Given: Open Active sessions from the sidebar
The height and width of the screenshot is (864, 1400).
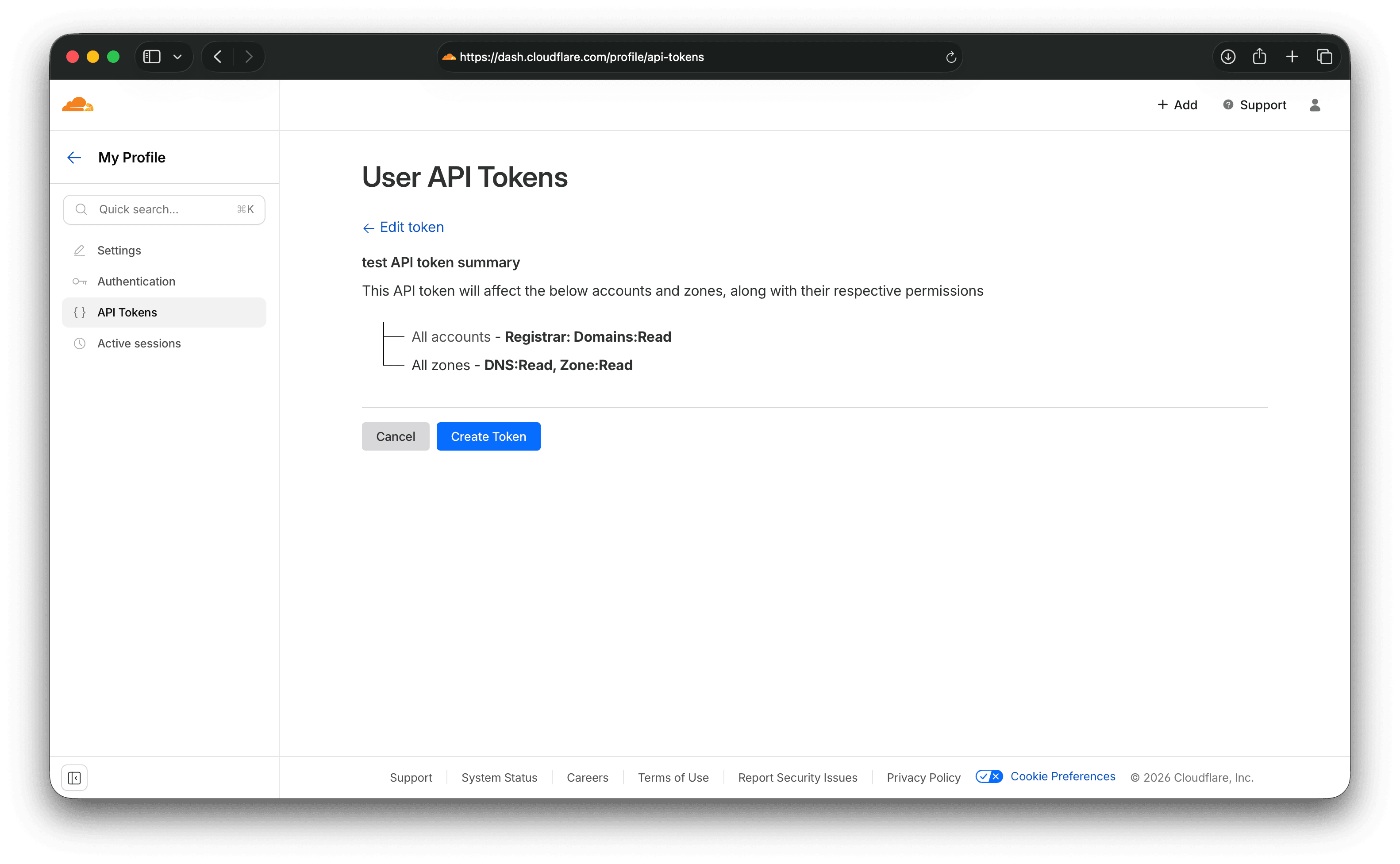Looking at the screenshot, I should 139,343.
